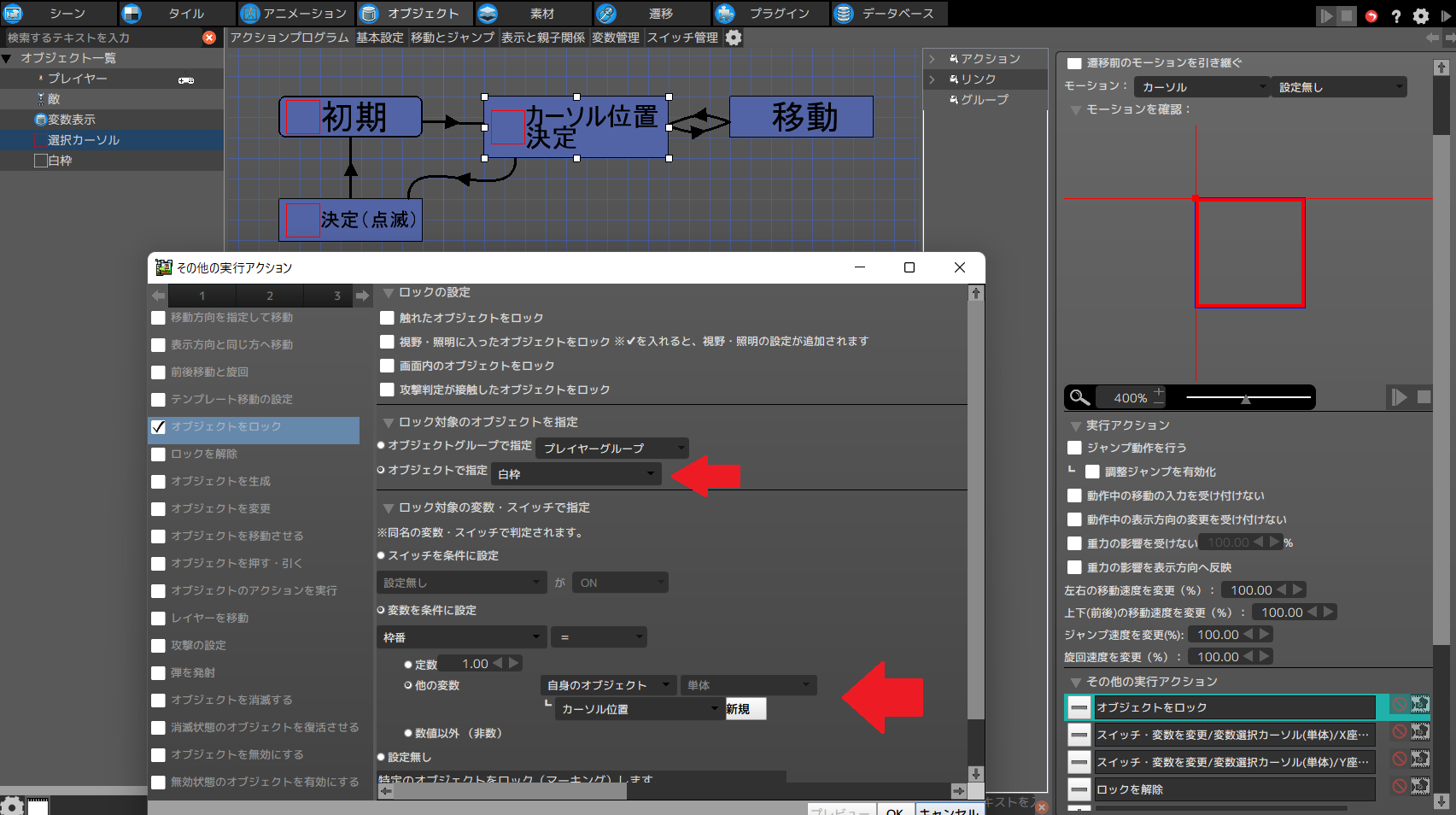This screenshot has width=1456, height=815.
Task: Click the gear icon beside スイッチ管理
Action: click(x=733, y=37)
